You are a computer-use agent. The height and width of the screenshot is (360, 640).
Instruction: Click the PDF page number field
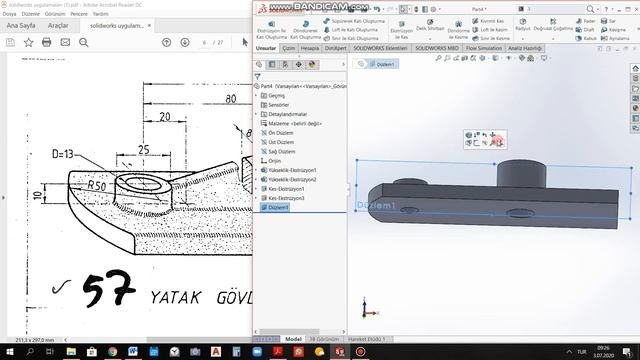point(204,42)
